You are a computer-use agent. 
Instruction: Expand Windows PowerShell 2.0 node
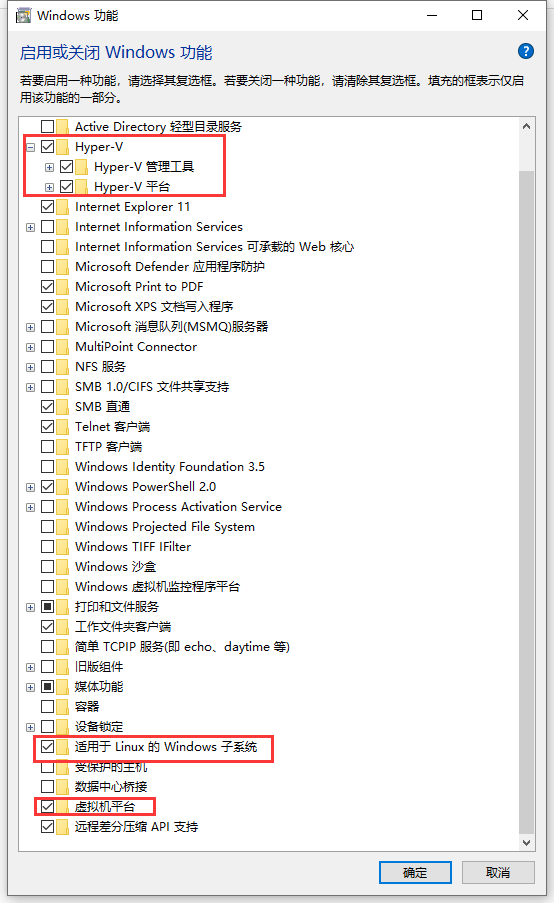tap(31, 488)
